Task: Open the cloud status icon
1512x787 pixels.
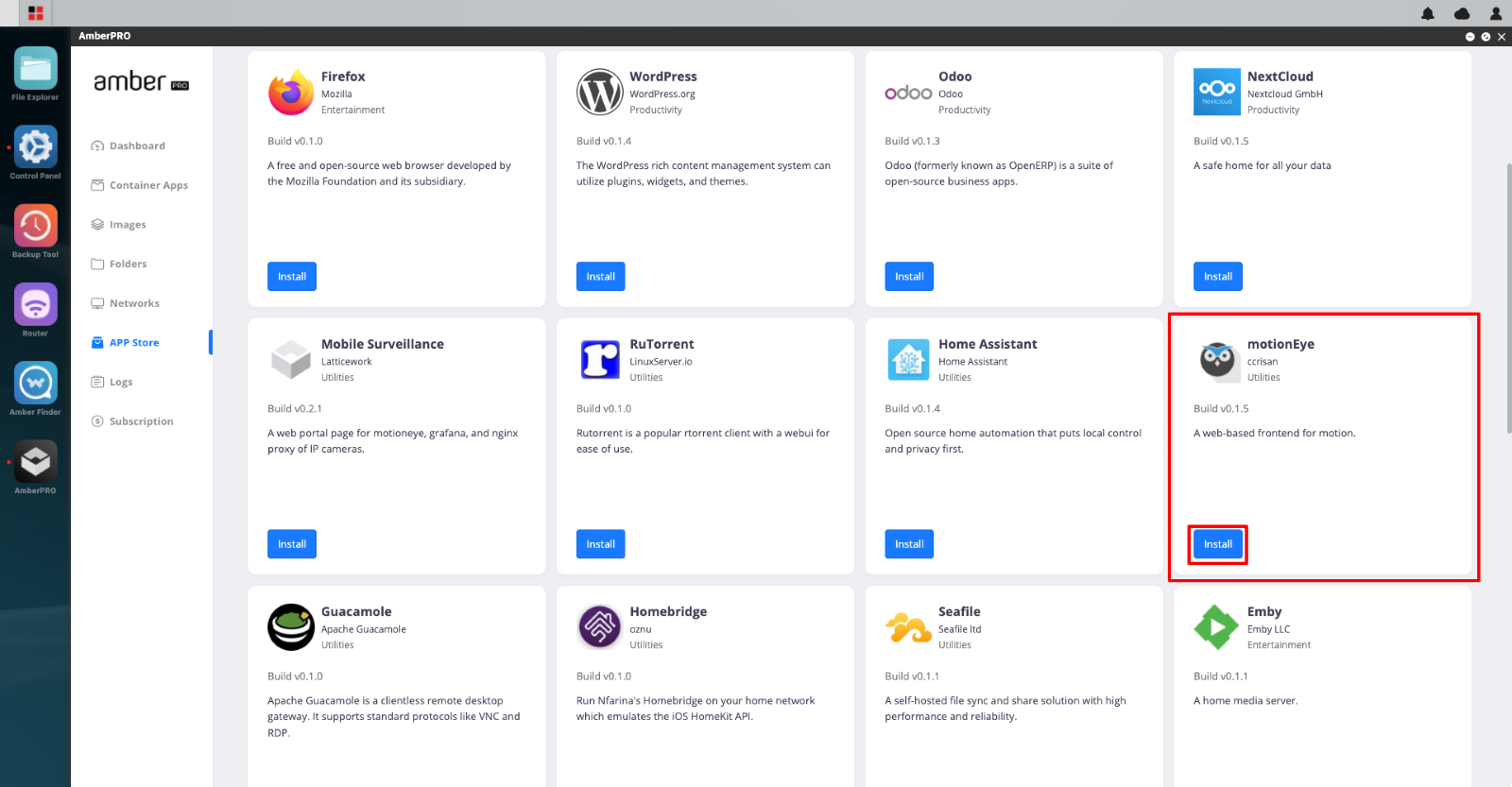Action: [x=1461, y=13]
